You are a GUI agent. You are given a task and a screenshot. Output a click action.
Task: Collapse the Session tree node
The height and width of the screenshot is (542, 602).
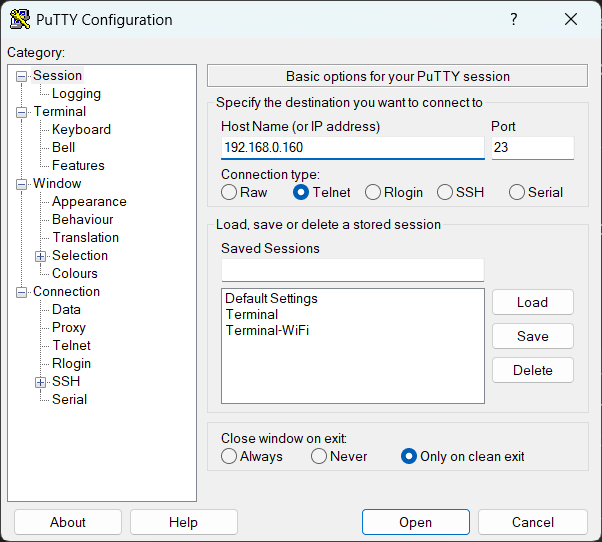click(x=22, y=76)
